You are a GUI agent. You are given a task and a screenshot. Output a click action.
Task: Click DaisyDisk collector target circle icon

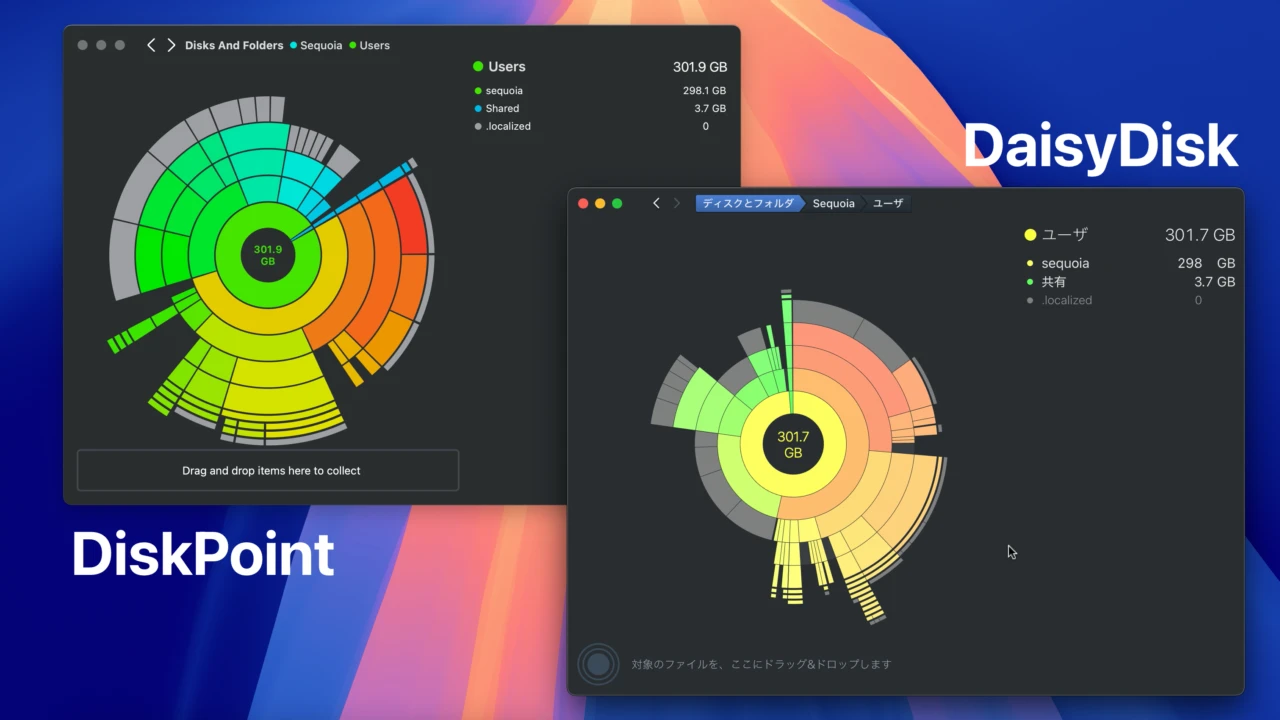pyautogui.click(x=598, y=664)
